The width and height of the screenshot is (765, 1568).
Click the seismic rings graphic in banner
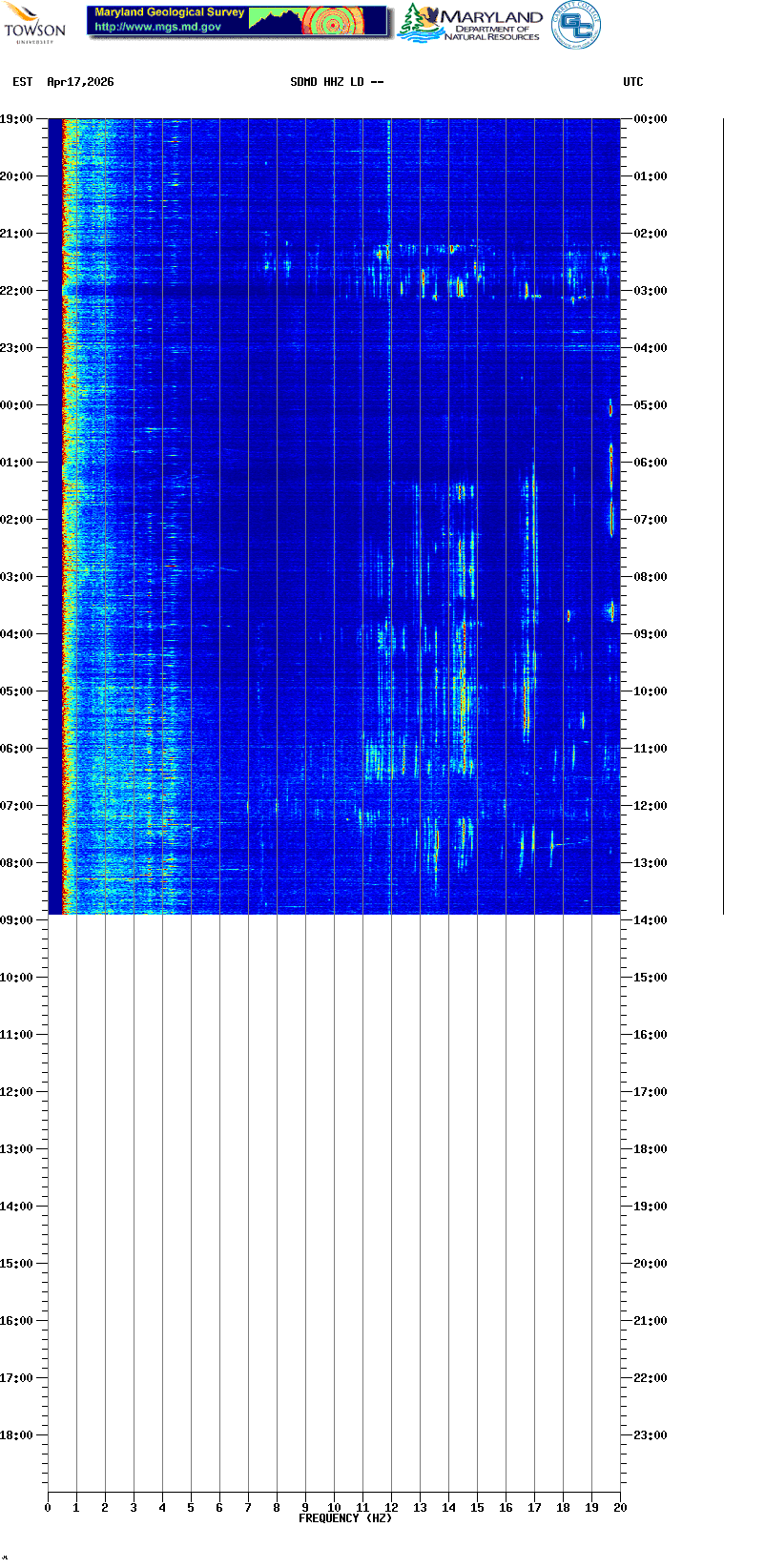click(331, 21)
